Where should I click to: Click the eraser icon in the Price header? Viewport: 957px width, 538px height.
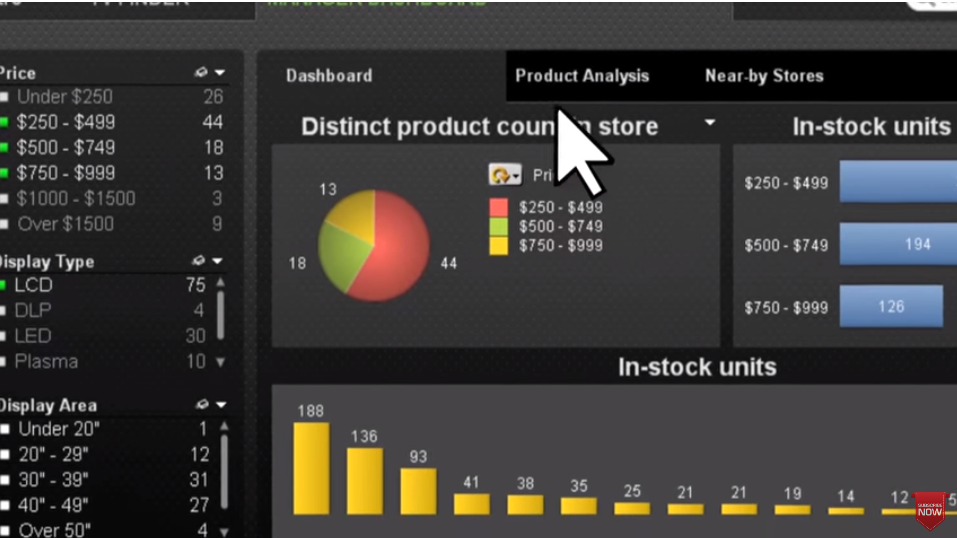[x=201, y=73]
